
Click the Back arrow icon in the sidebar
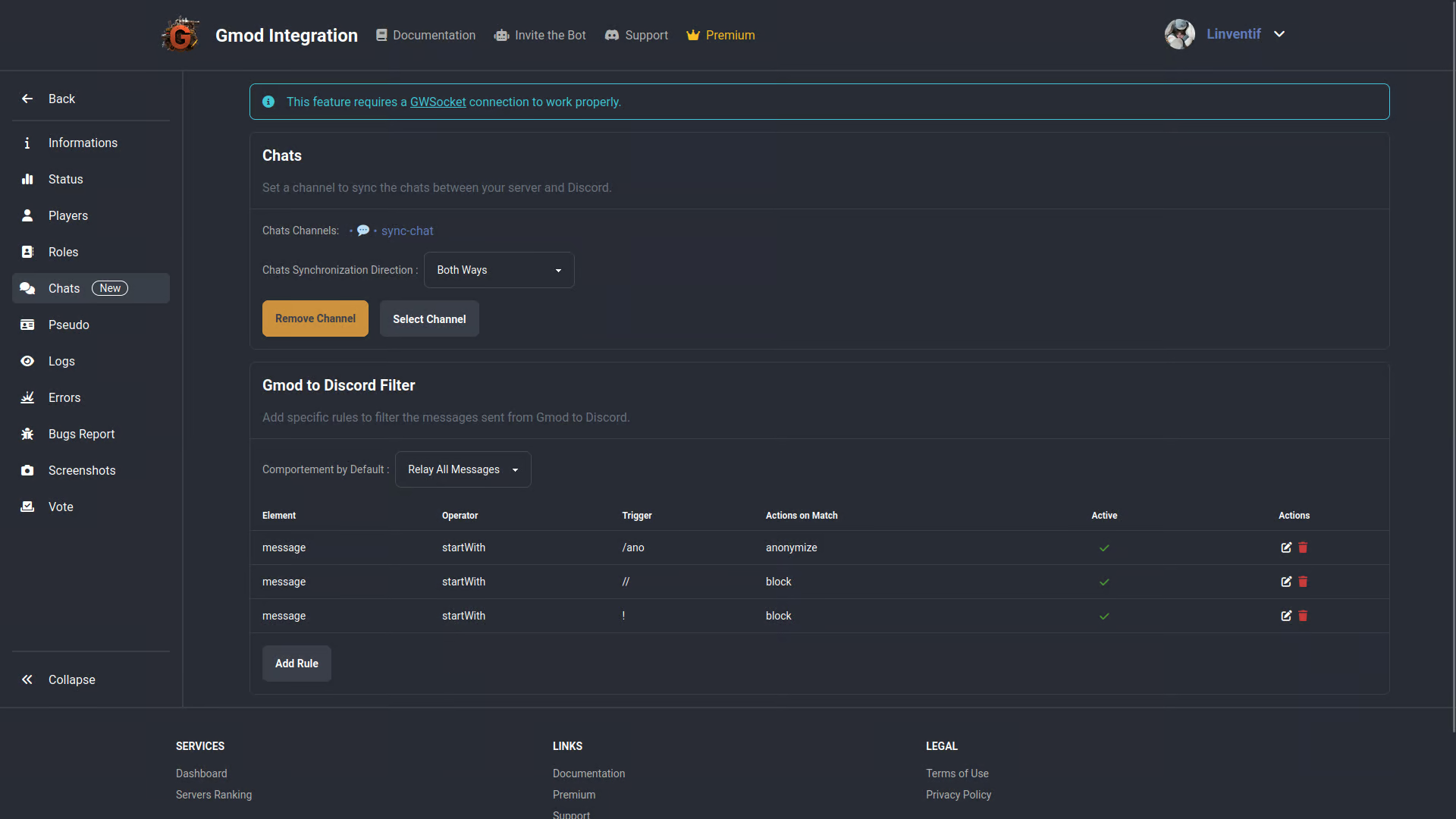pyautogui.click(x=27, y=99)
